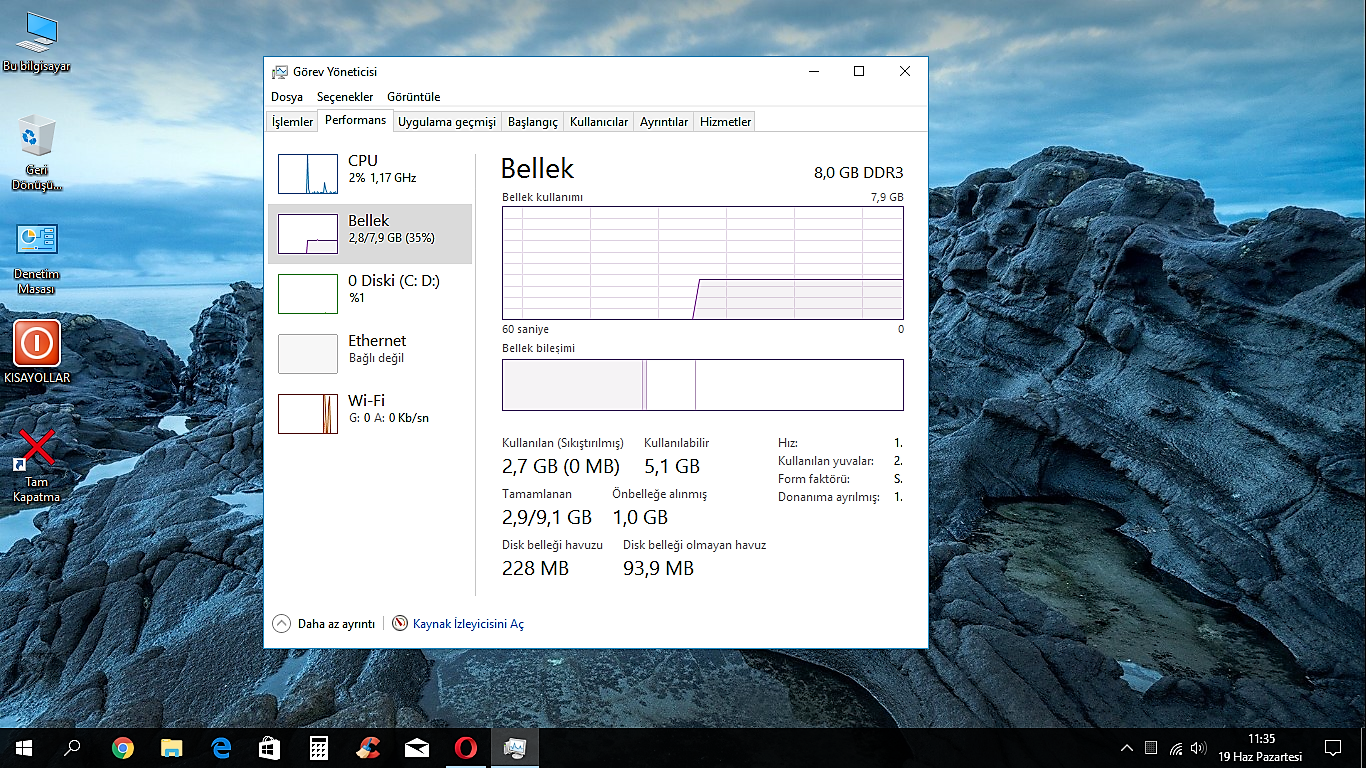Open taskbar search magnifier
The width and height of the screenshot is (1366, 768).
click(72, 747)
